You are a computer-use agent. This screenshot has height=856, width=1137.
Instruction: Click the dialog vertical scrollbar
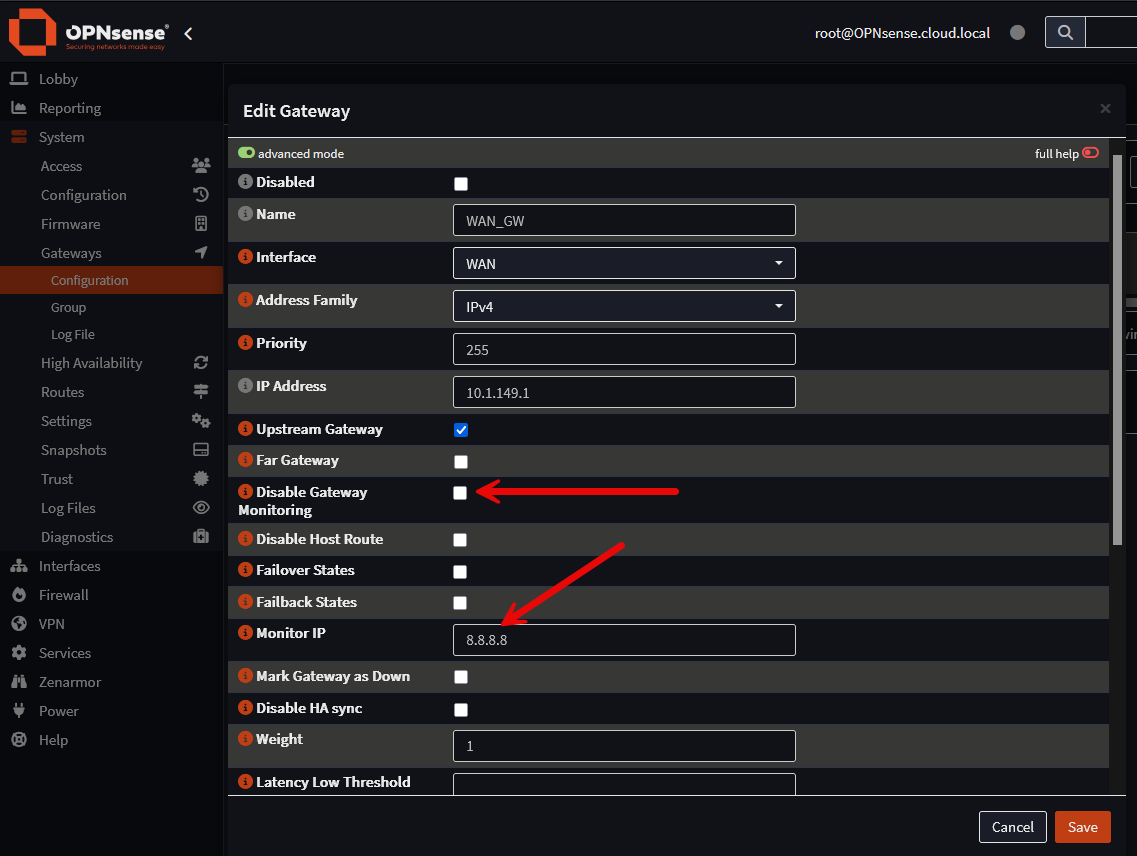1117,350
